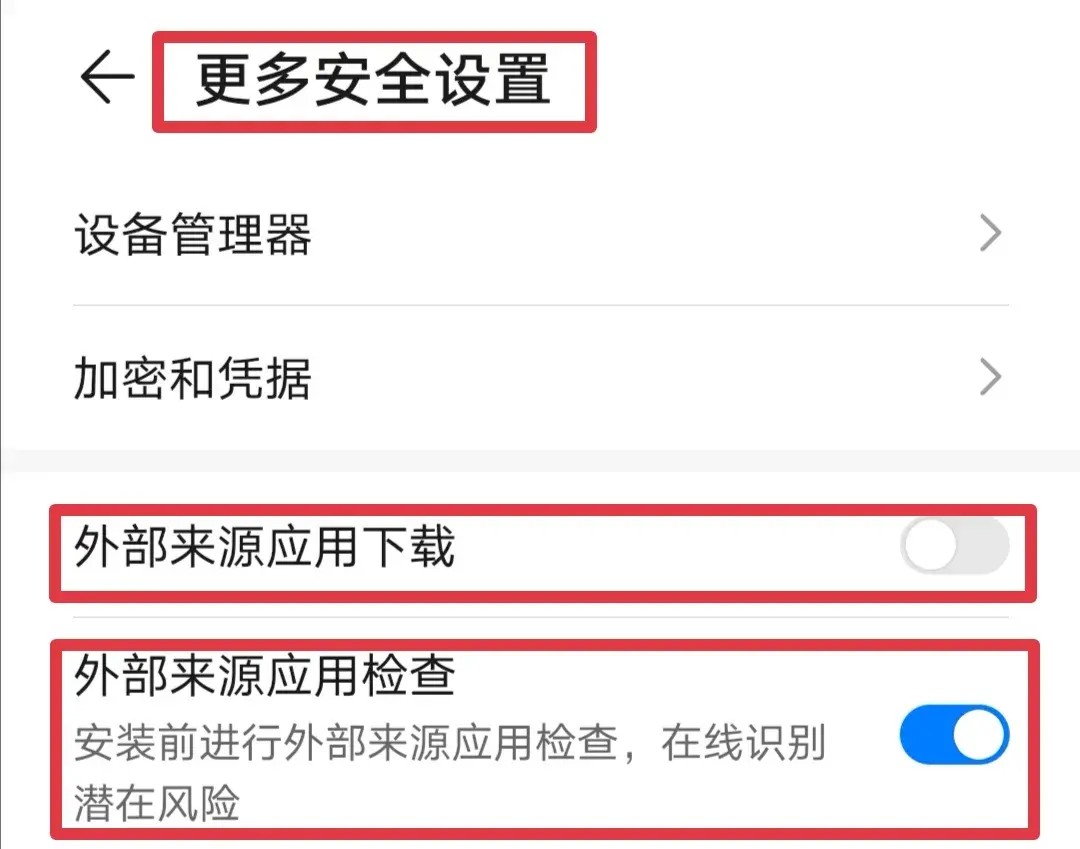Select the 外部来源应用下载 label text

click(x=264, y=546)
